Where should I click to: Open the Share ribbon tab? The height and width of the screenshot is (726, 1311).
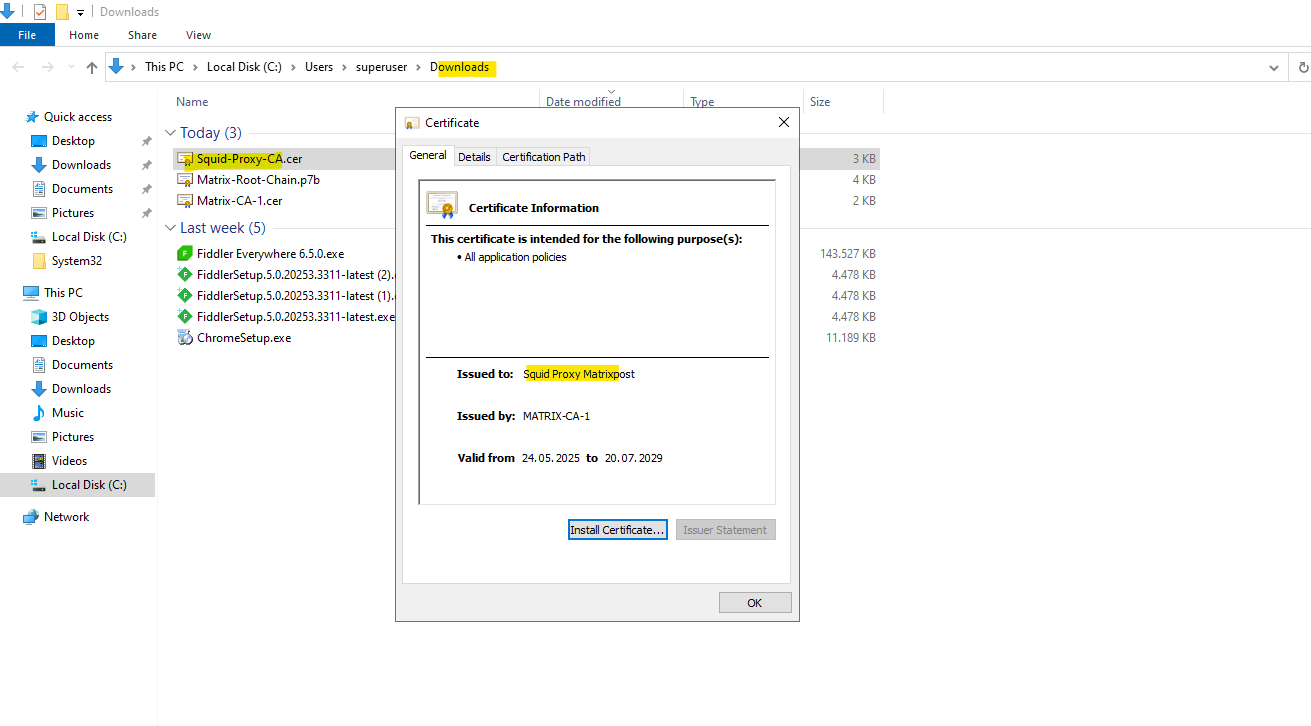point(142,35)
